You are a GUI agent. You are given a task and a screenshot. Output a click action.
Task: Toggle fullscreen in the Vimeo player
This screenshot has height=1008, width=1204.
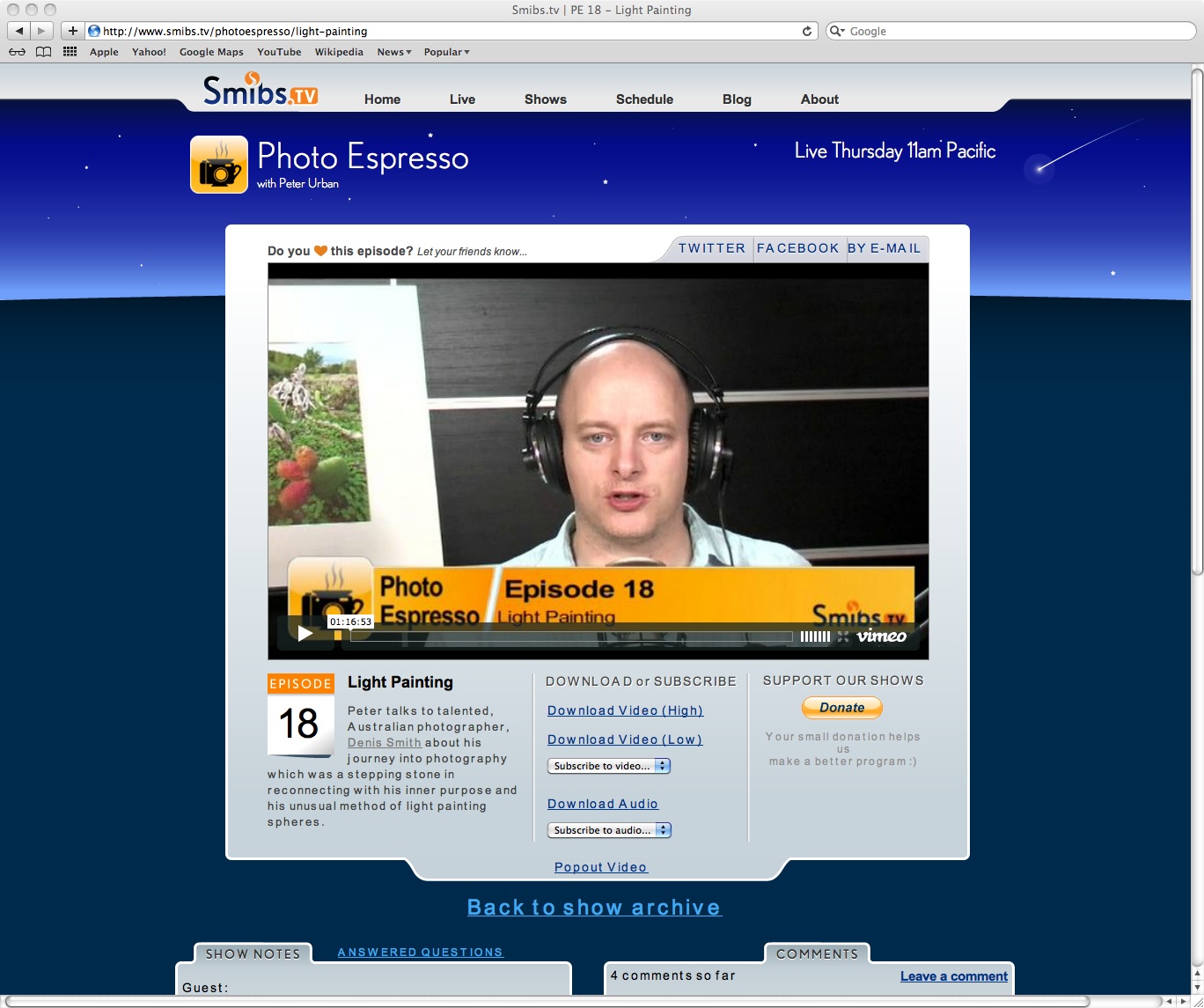click(843, 636)
